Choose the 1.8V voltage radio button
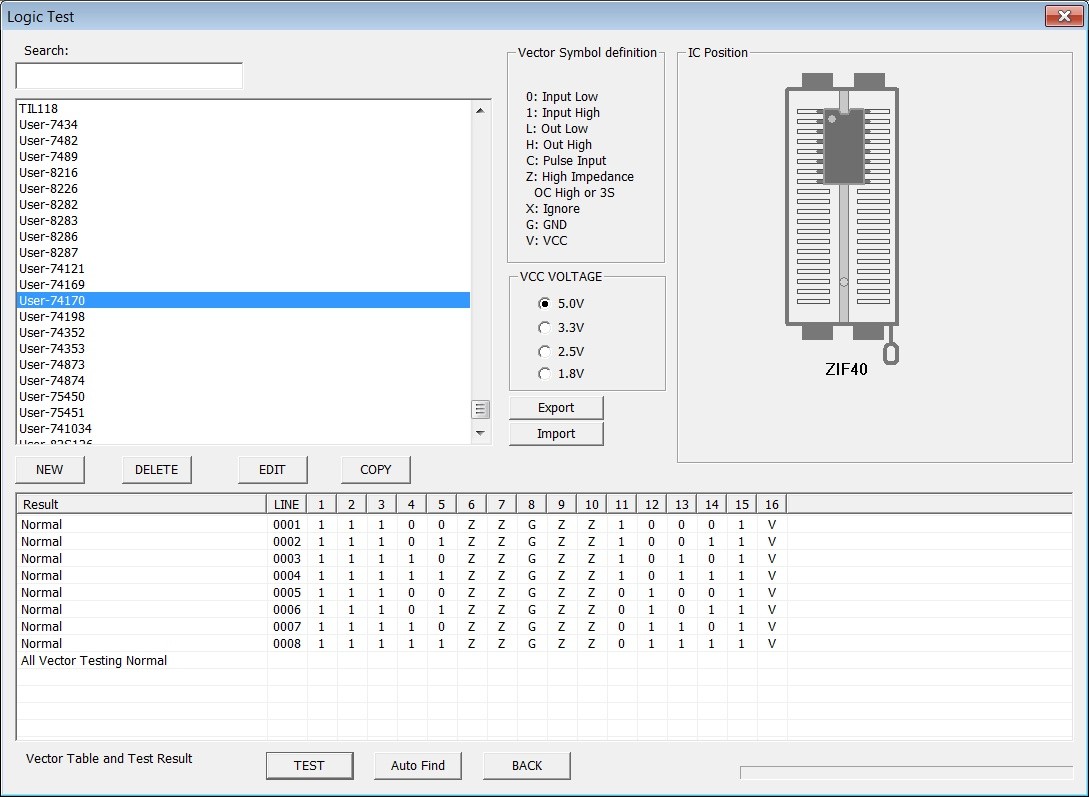 point(544,374)
